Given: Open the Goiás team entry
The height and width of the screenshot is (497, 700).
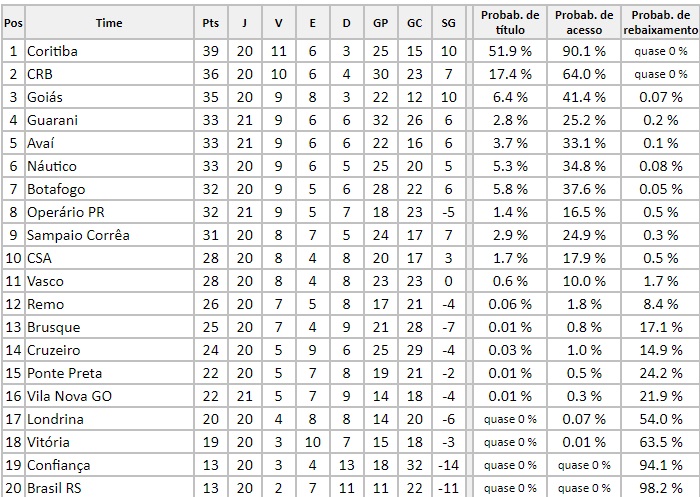Looking at the screenshot, I should (47, 97).
